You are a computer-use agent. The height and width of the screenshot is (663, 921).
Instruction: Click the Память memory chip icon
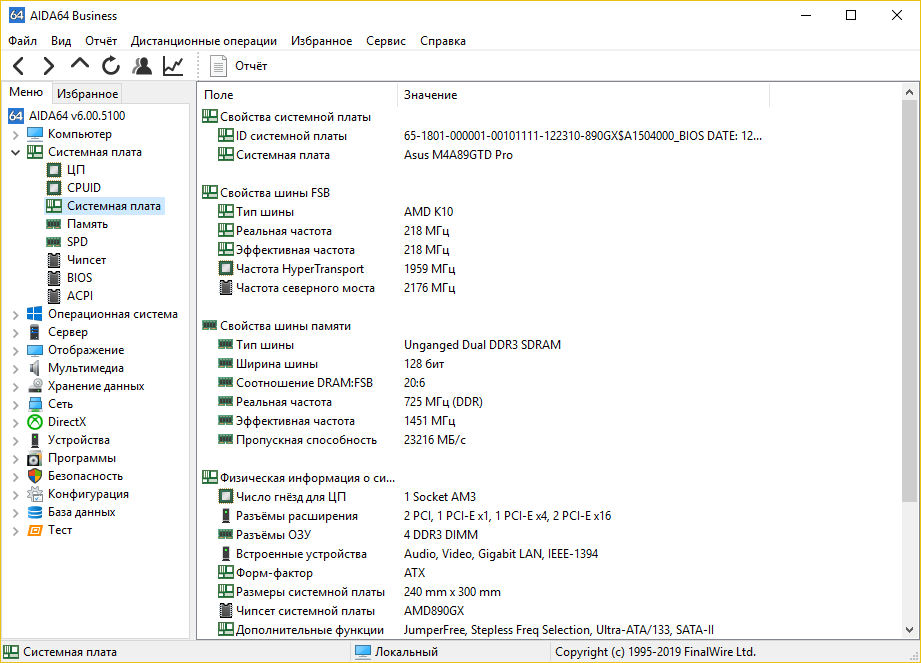53,224
